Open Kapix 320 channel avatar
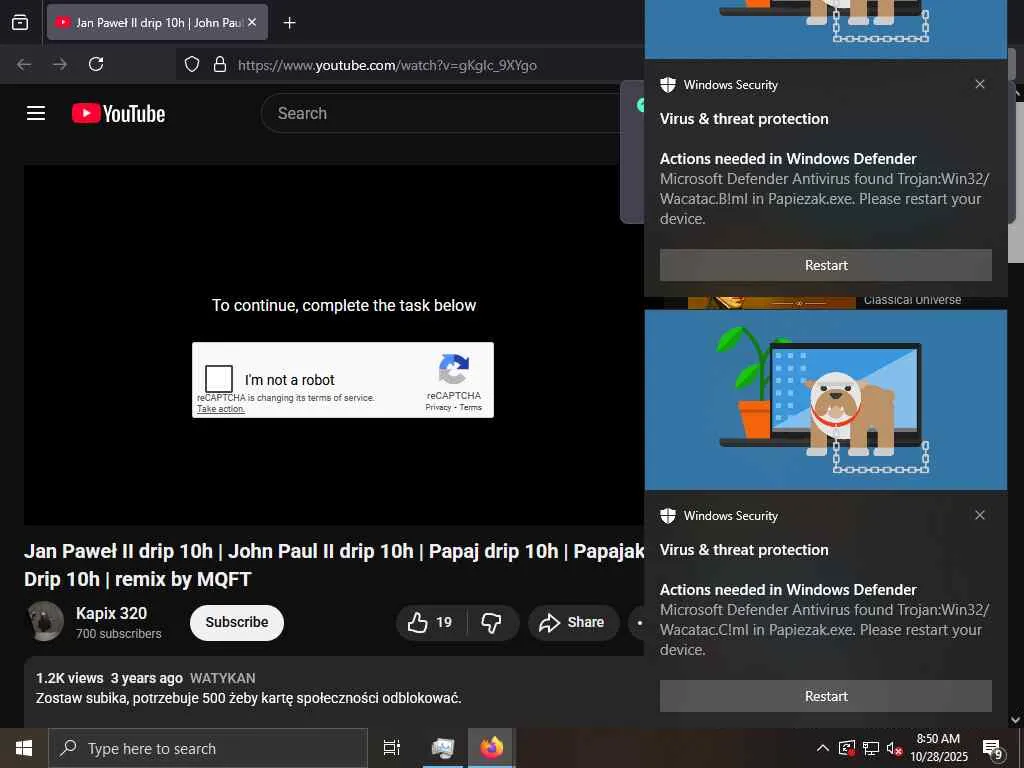 [x=44, y=621]
